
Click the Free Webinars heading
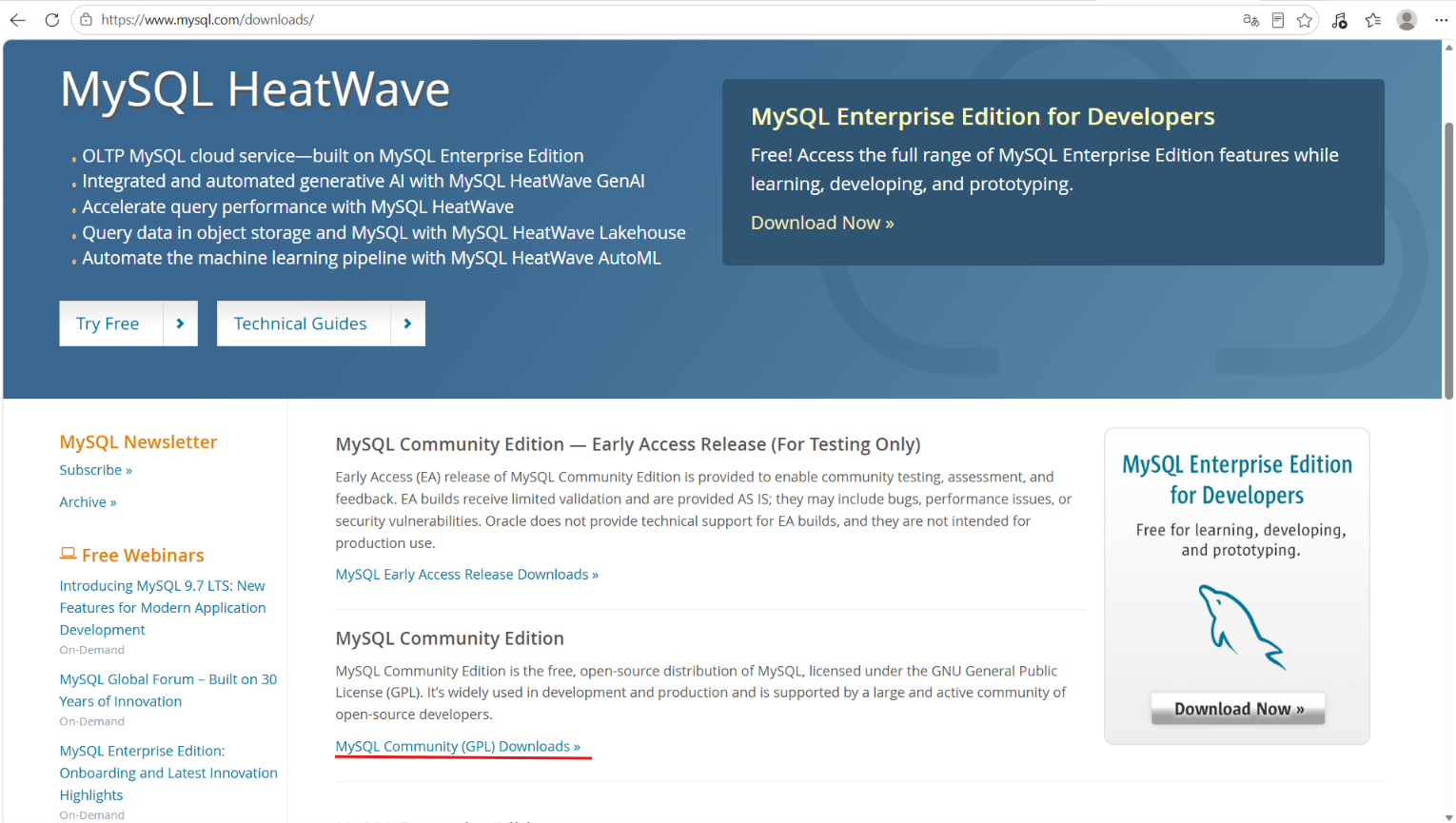pos(143,555)
